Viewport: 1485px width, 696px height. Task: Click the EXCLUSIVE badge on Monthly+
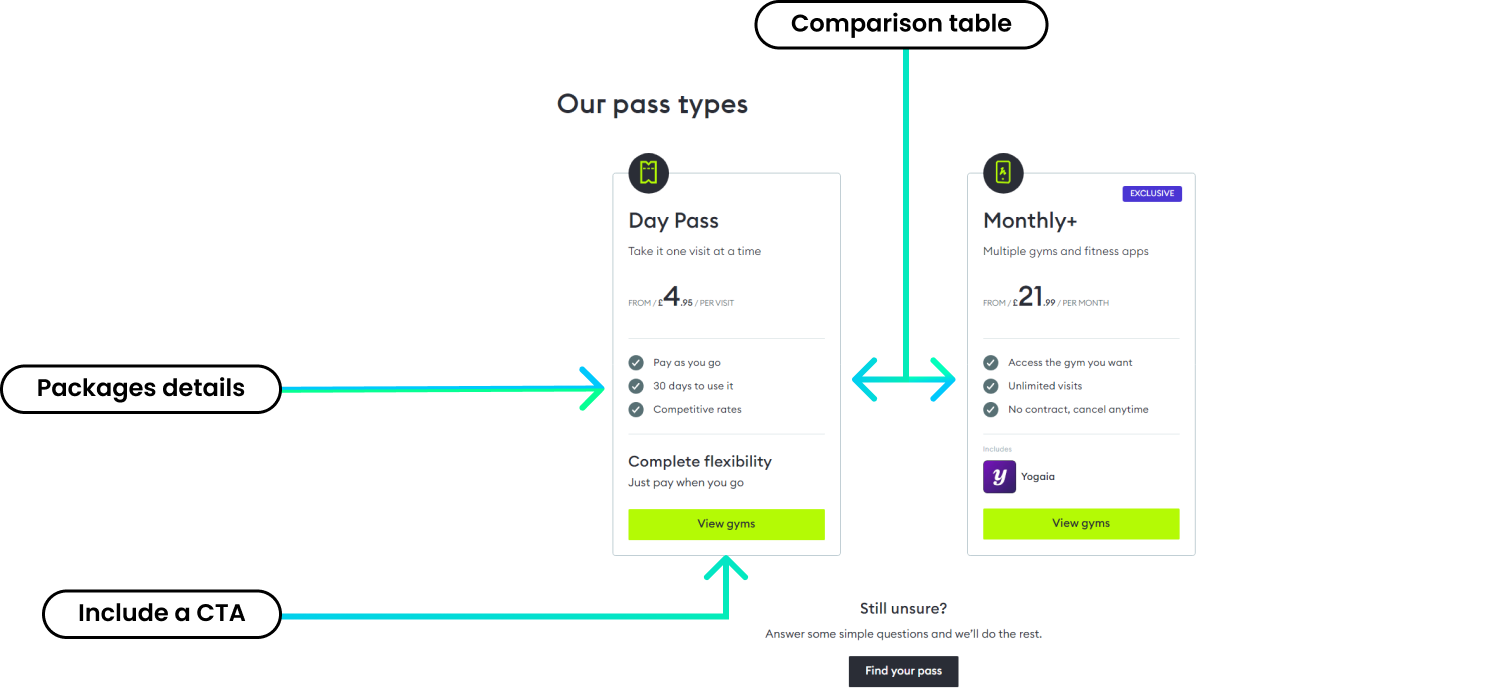(1151, 193)
